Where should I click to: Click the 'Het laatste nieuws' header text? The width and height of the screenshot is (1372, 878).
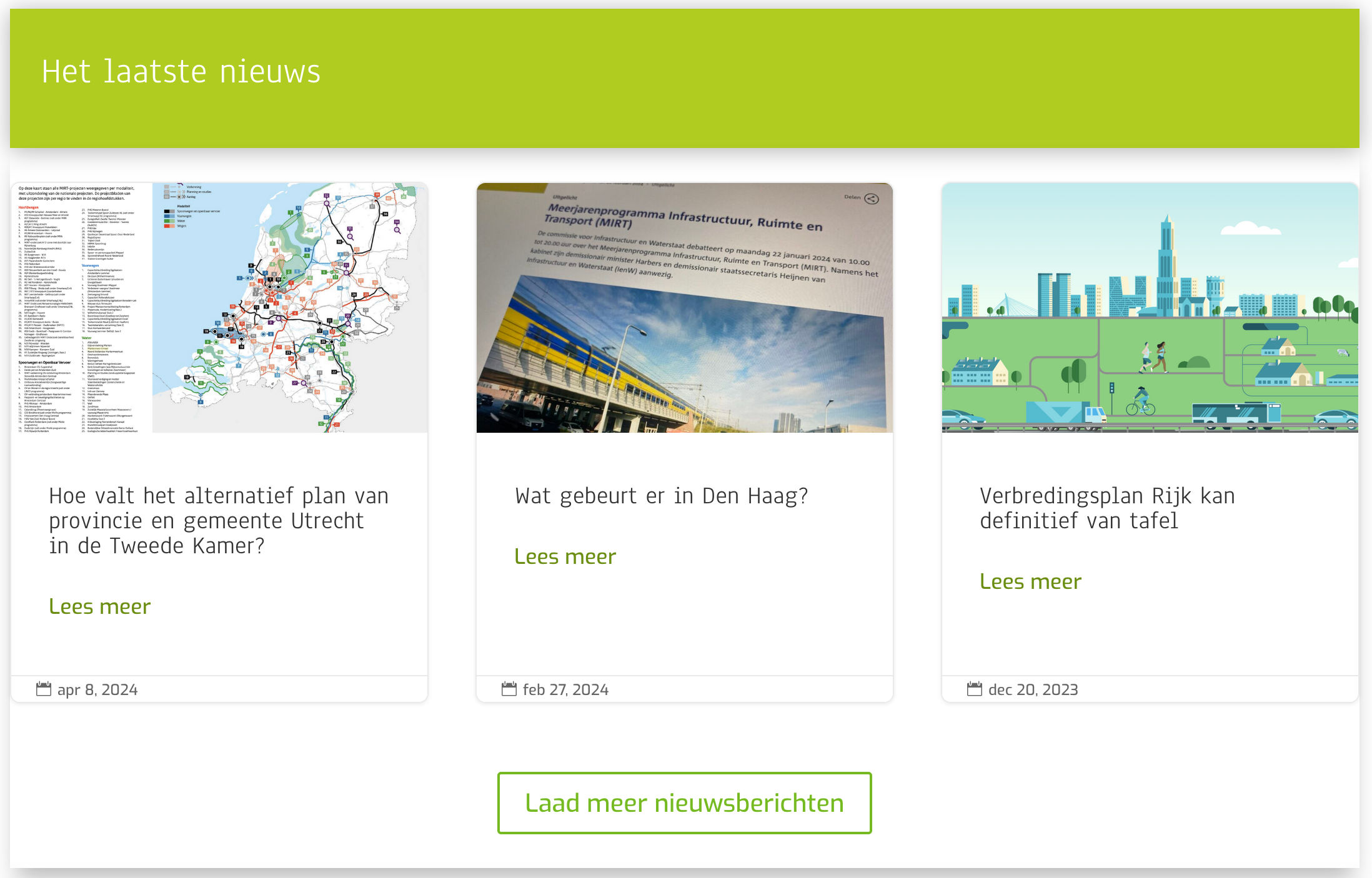[x=181, y=71]
